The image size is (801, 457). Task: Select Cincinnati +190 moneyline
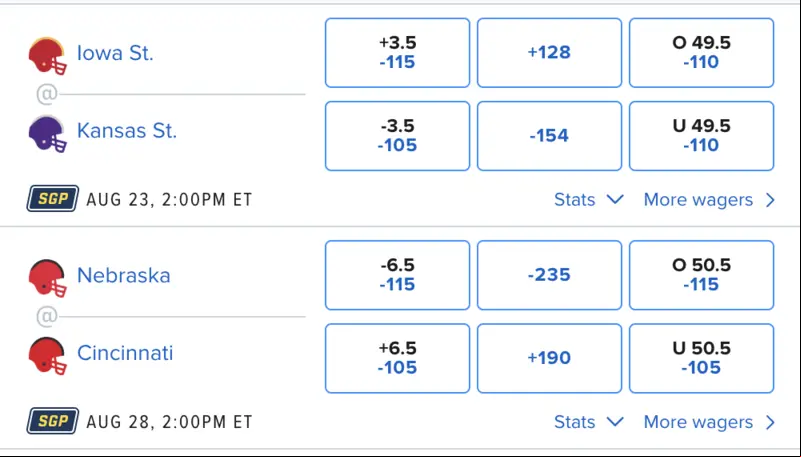coord(549,358)
